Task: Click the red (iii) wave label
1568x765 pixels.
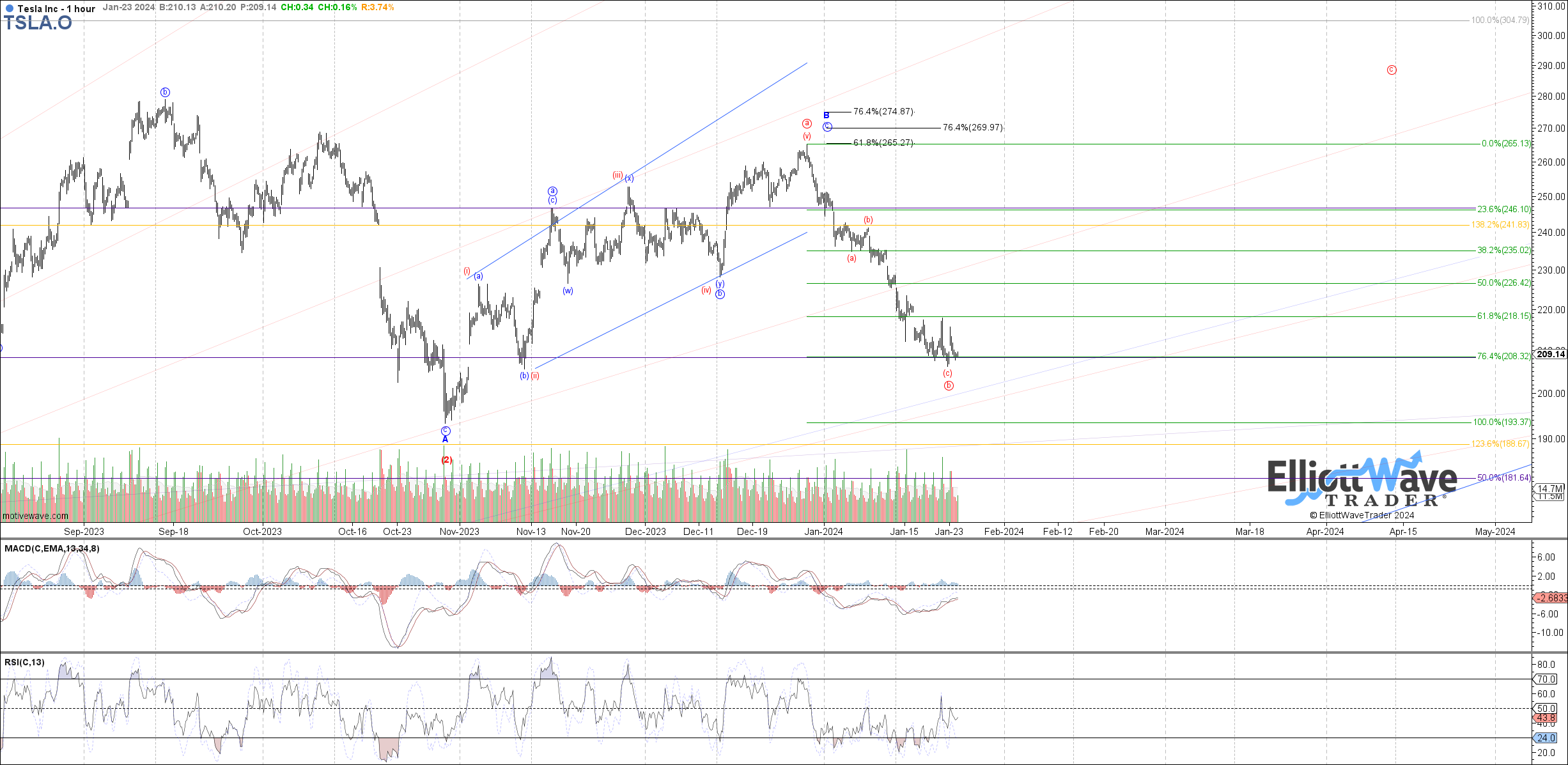Action: click(617, 175)
